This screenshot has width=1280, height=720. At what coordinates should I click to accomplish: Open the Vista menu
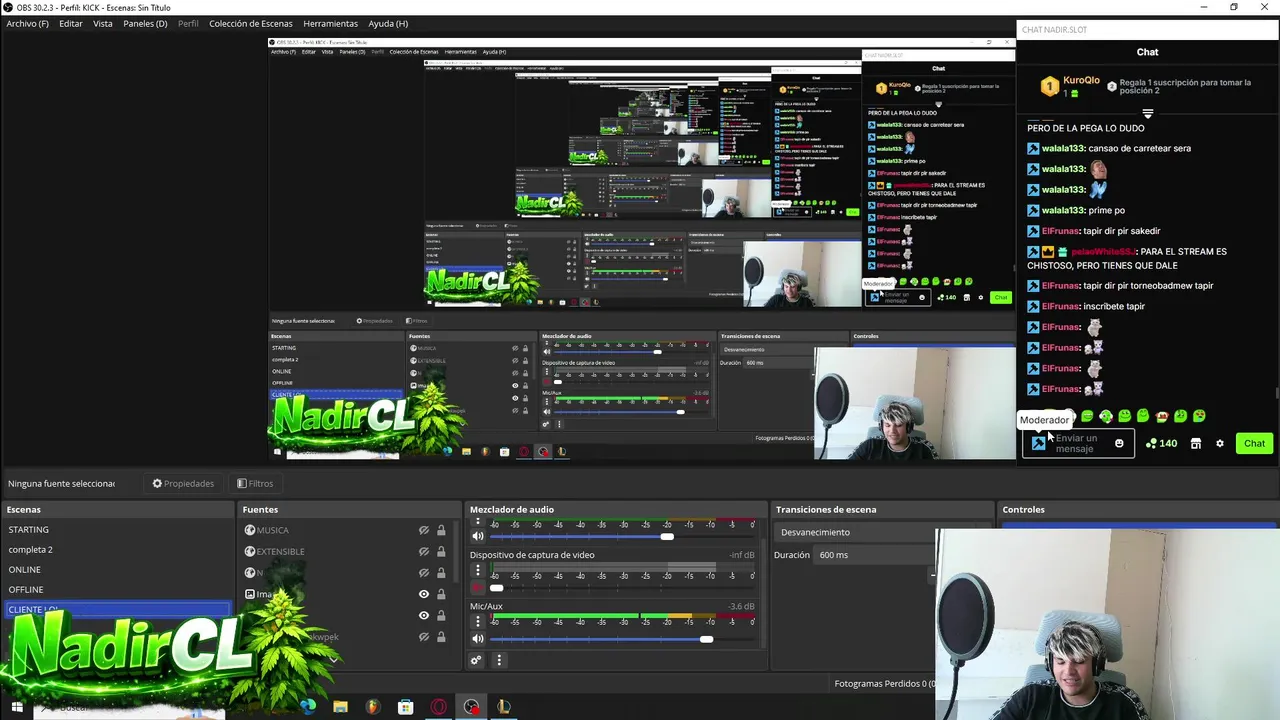[x=103, y=23]
